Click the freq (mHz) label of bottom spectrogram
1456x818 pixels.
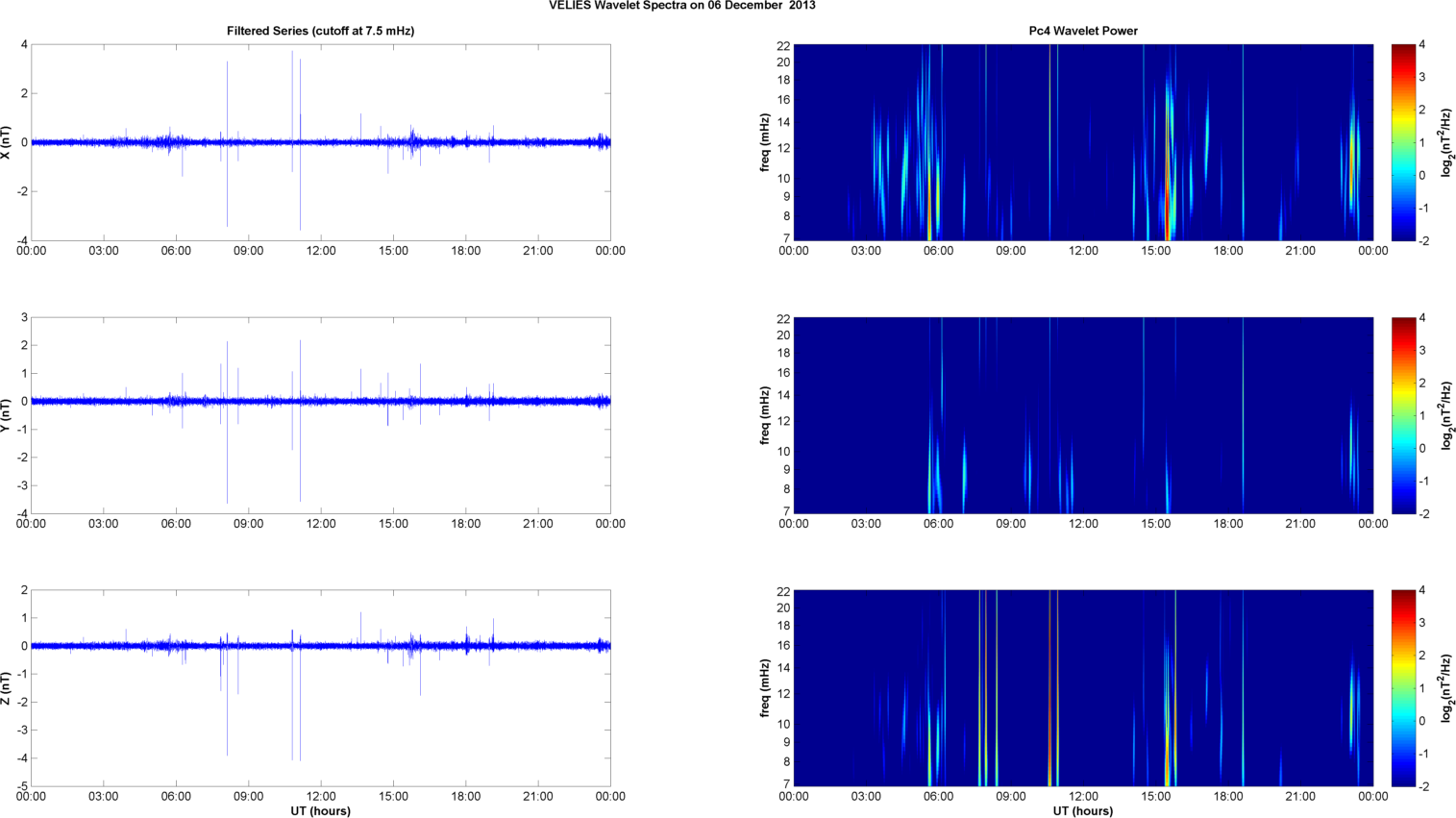pos(765,688)
